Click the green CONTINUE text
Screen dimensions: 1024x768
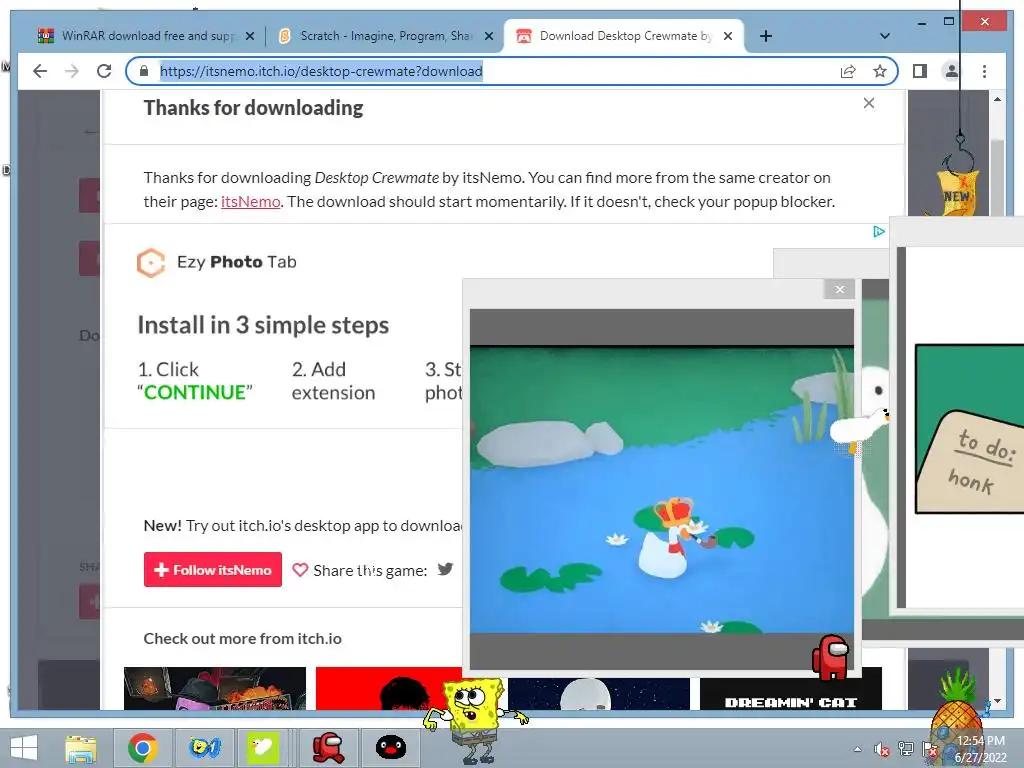coord(195,392)
